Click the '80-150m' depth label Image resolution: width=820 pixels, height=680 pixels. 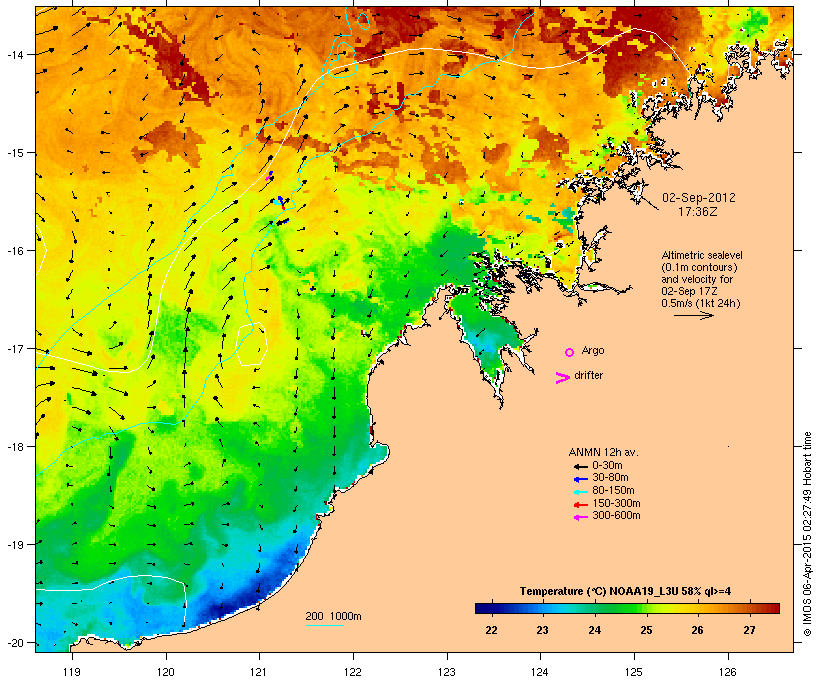click(613, 491)
